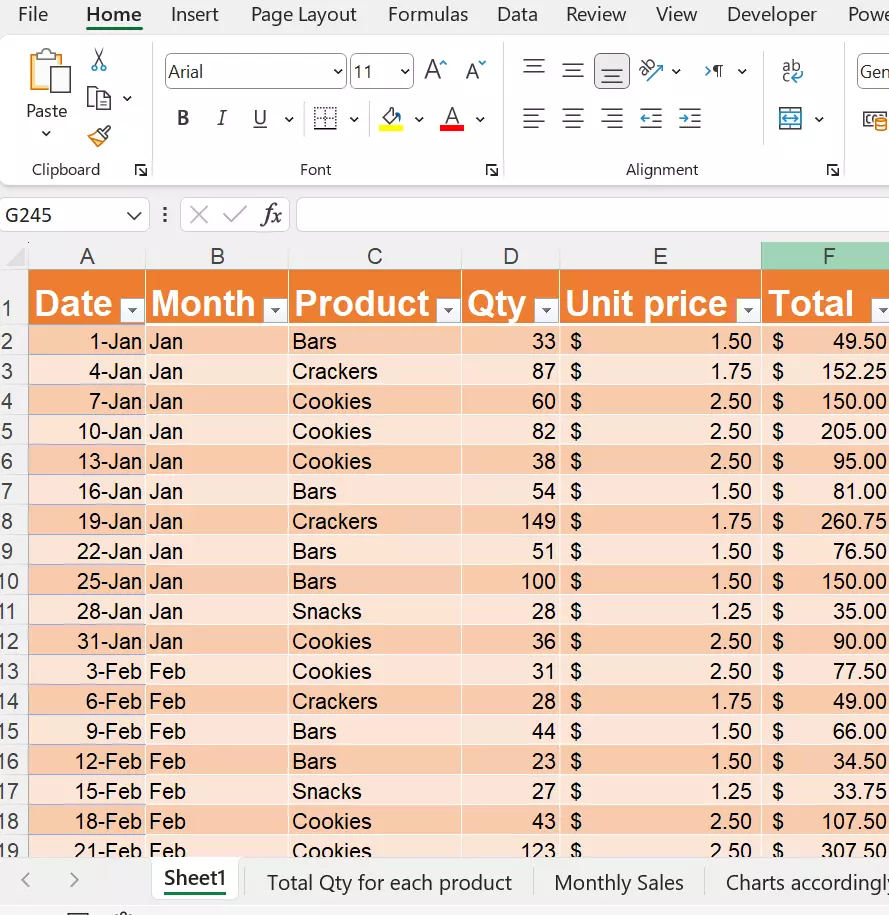Screen dimensions: 889x915
Task: Open the Font dialog launcher
Action: pos(491,170)
